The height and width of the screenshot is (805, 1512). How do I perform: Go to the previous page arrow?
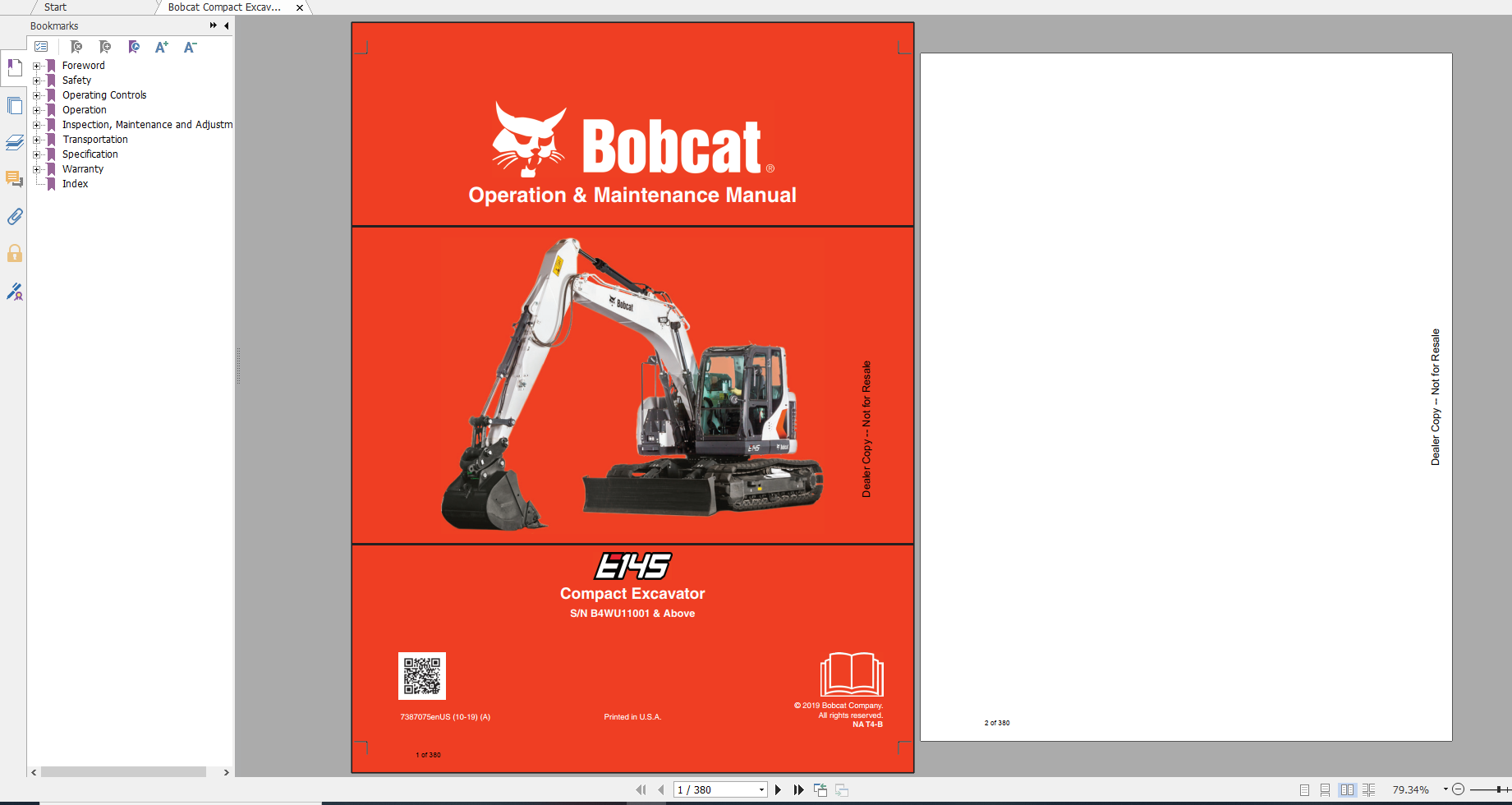[660, 789]
